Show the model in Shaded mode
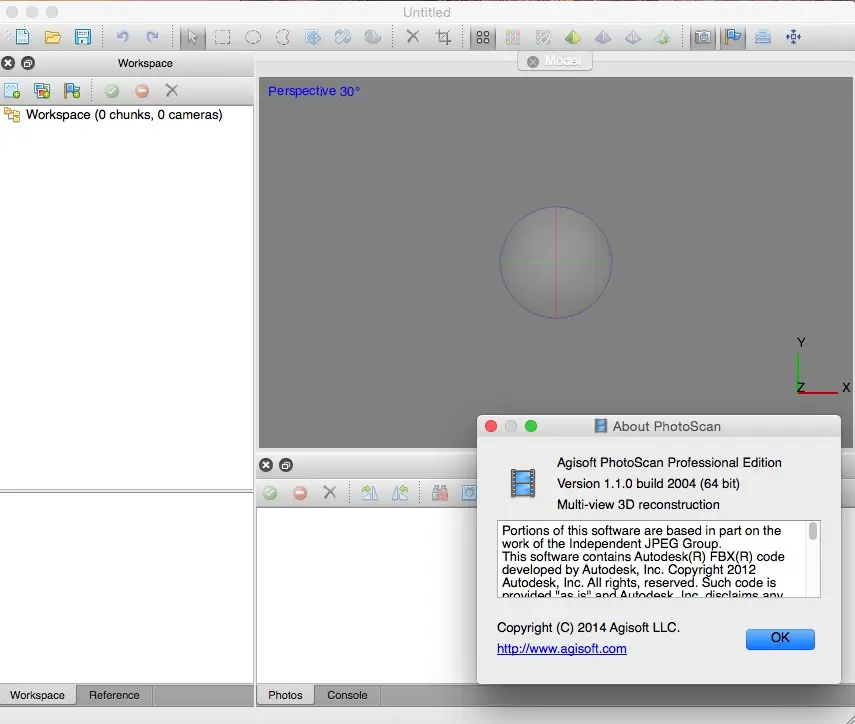The height and width of the screenshot is (724, 855). pos(573,37)
